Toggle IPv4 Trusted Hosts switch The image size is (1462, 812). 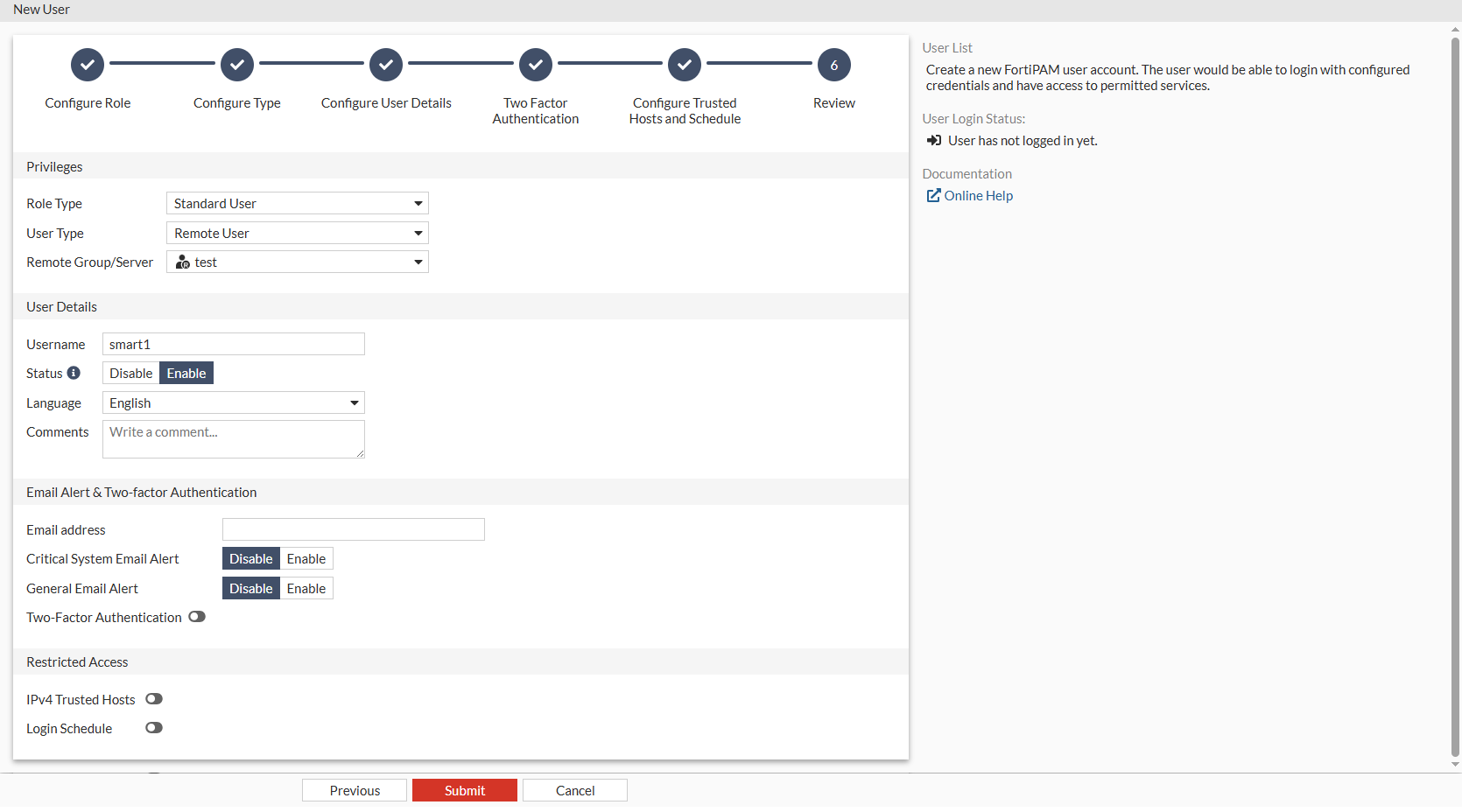(154, 699)
